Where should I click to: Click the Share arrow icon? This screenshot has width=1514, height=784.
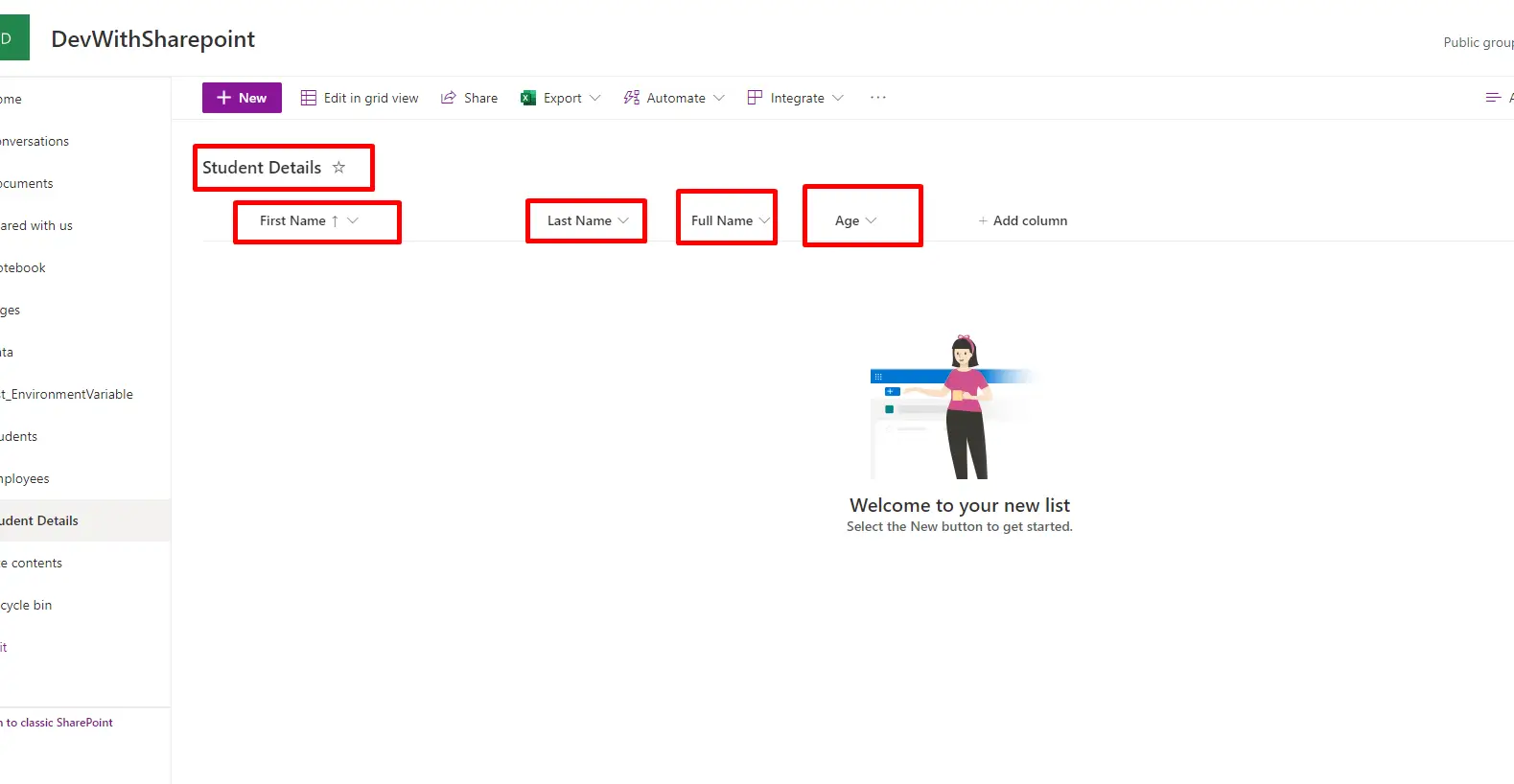[448, 98]
